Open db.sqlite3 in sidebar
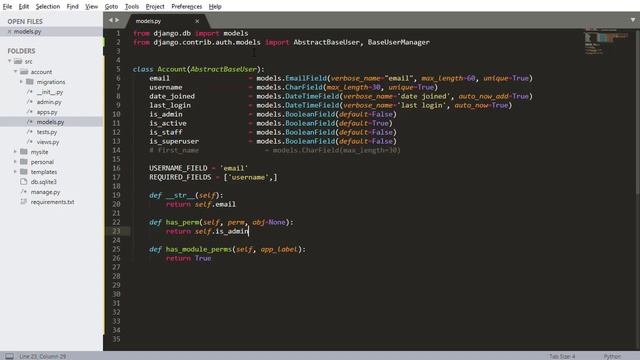 coord(44,182)
